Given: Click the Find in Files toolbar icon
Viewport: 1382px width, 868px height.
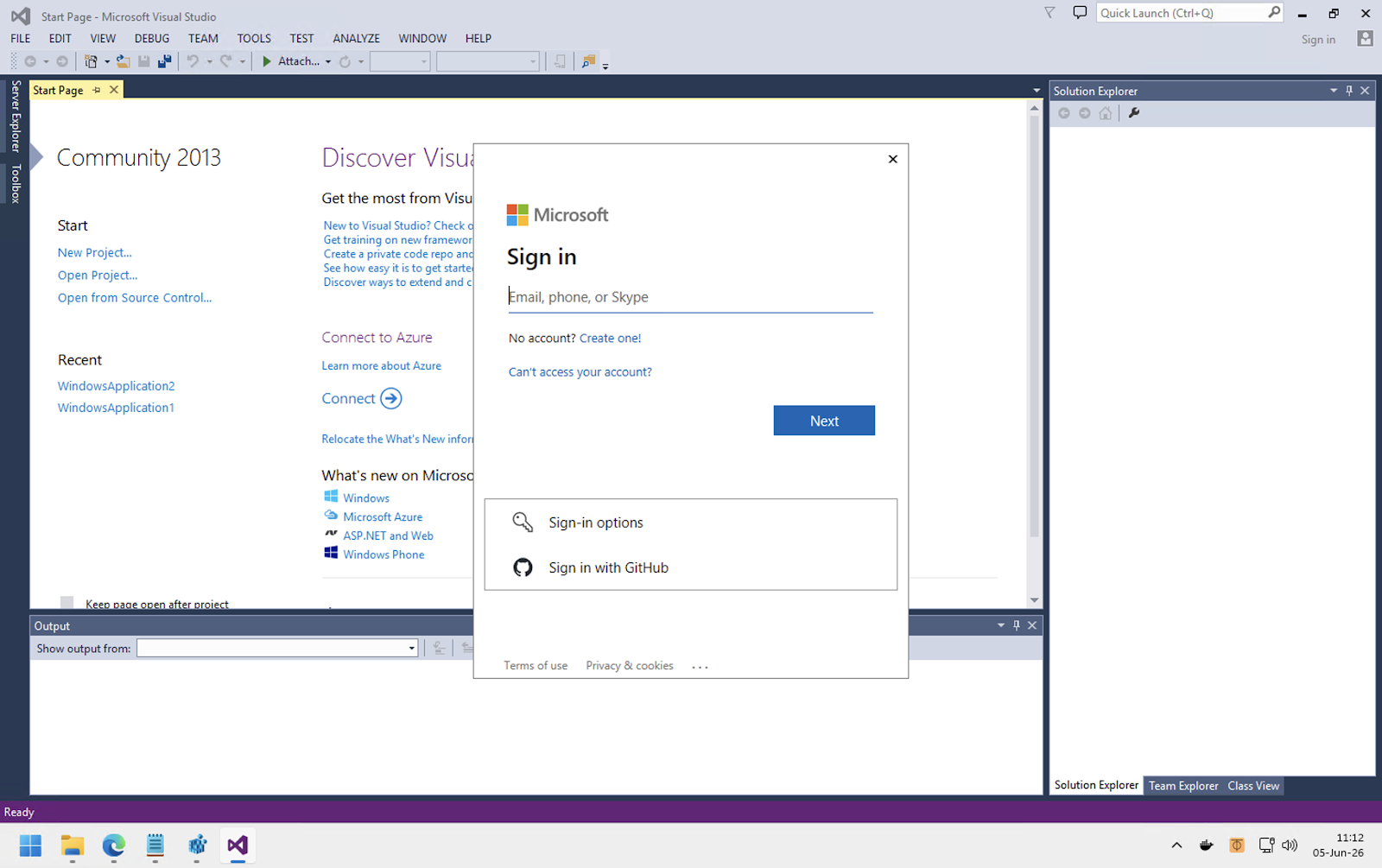Looking at the screenshot, I should pos(588,61).
